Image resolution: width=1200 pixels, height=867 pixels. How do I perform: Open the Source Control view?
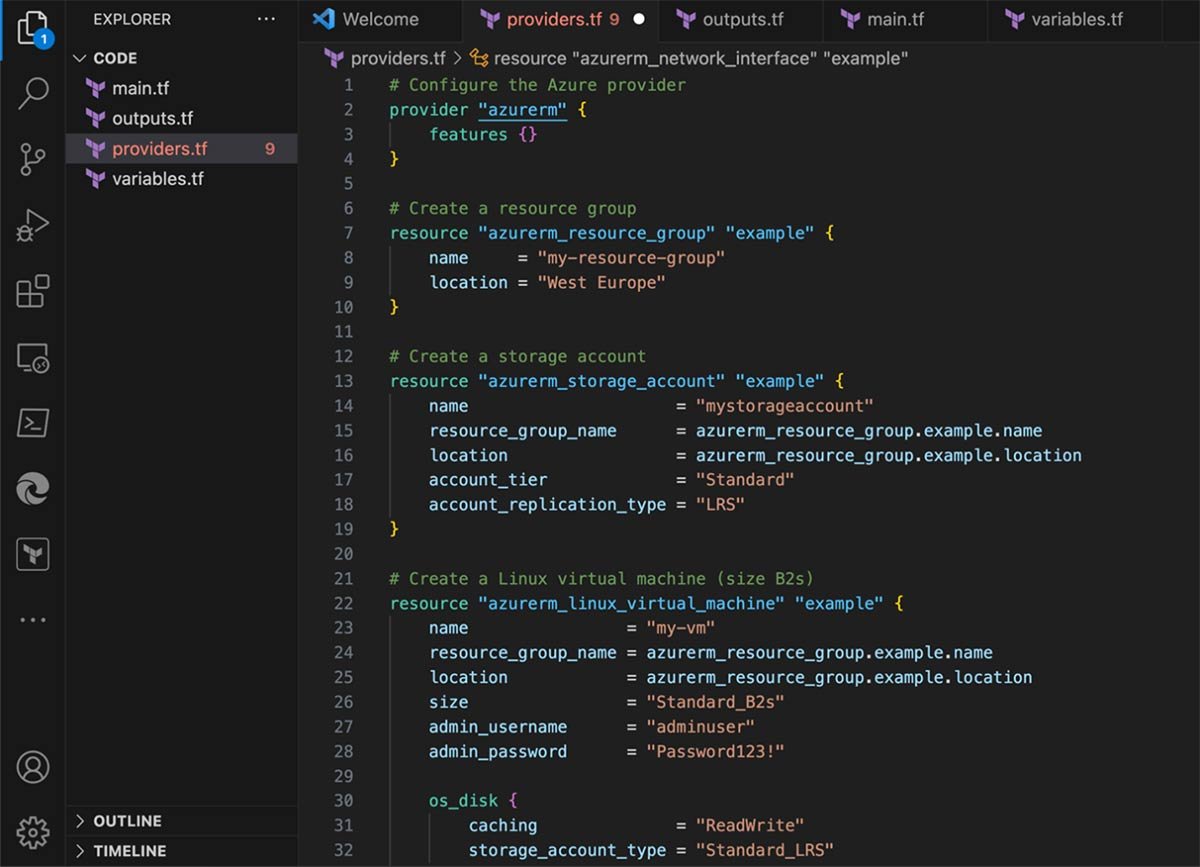33,159
